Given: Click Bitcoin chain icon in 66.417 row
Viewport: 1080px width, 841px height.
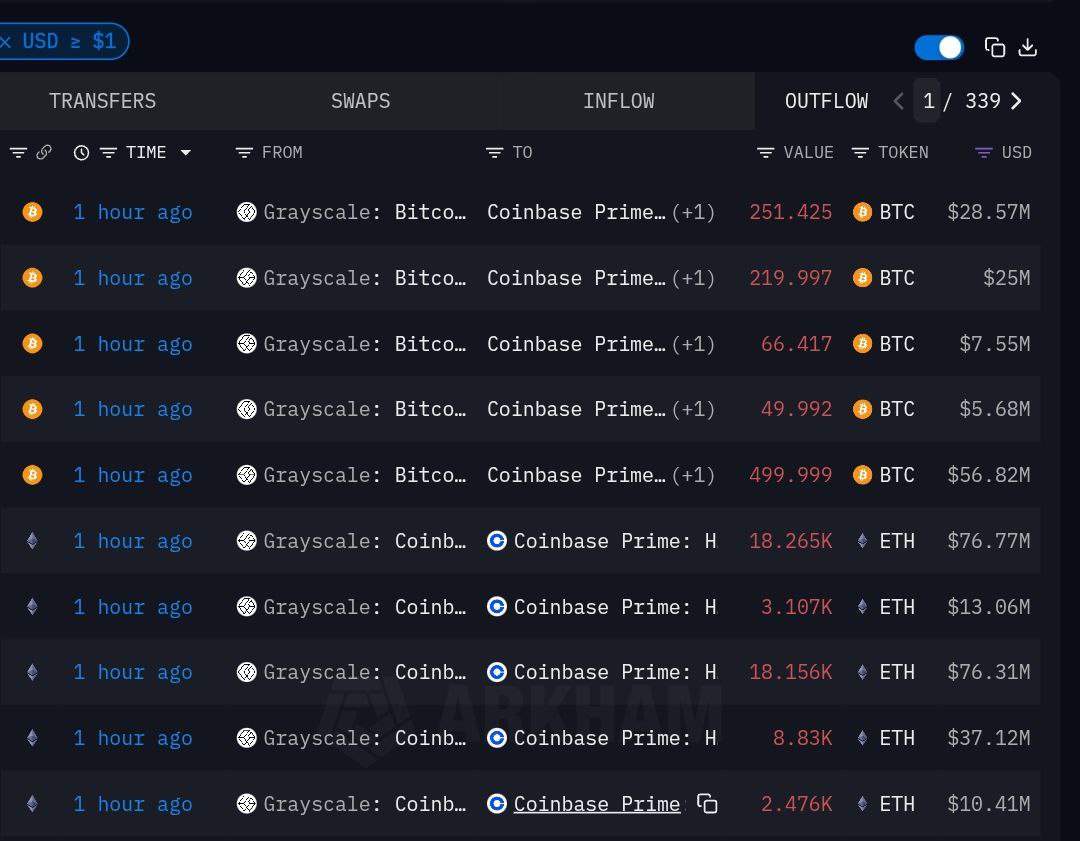Looking at the screenshot, I should tap(32, 343).
